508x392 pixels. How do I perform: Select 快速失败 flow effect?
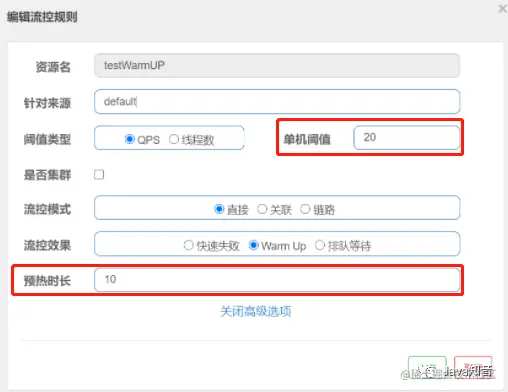pos(188,245)
